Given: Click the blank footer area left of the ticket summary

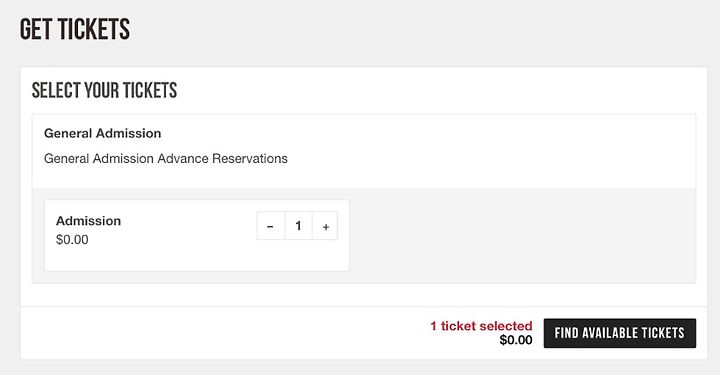Looking at the screenshot, I should pyautogui.click(x=220, y=333).
